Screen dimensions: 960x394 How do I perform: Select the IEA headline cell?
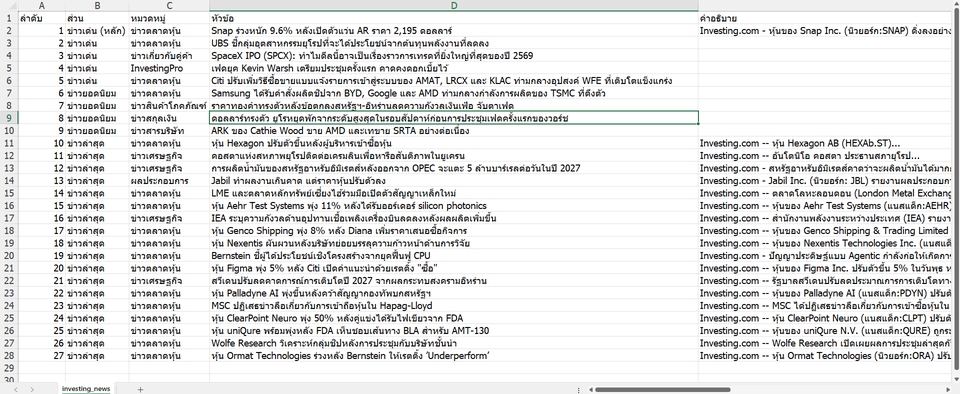pos(454,218)
